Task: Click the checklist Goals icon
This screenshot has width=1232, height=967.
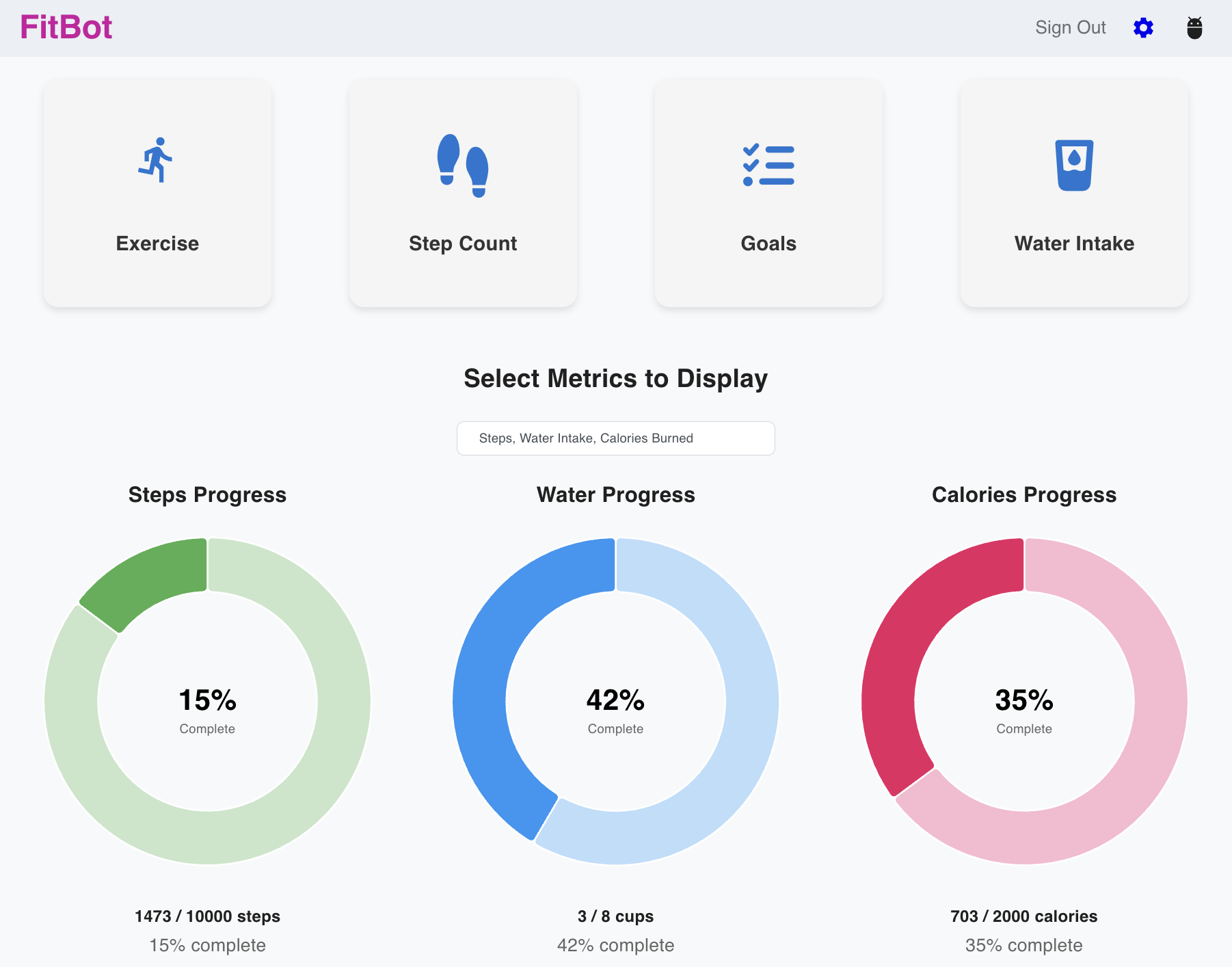Action: (768, 165)
